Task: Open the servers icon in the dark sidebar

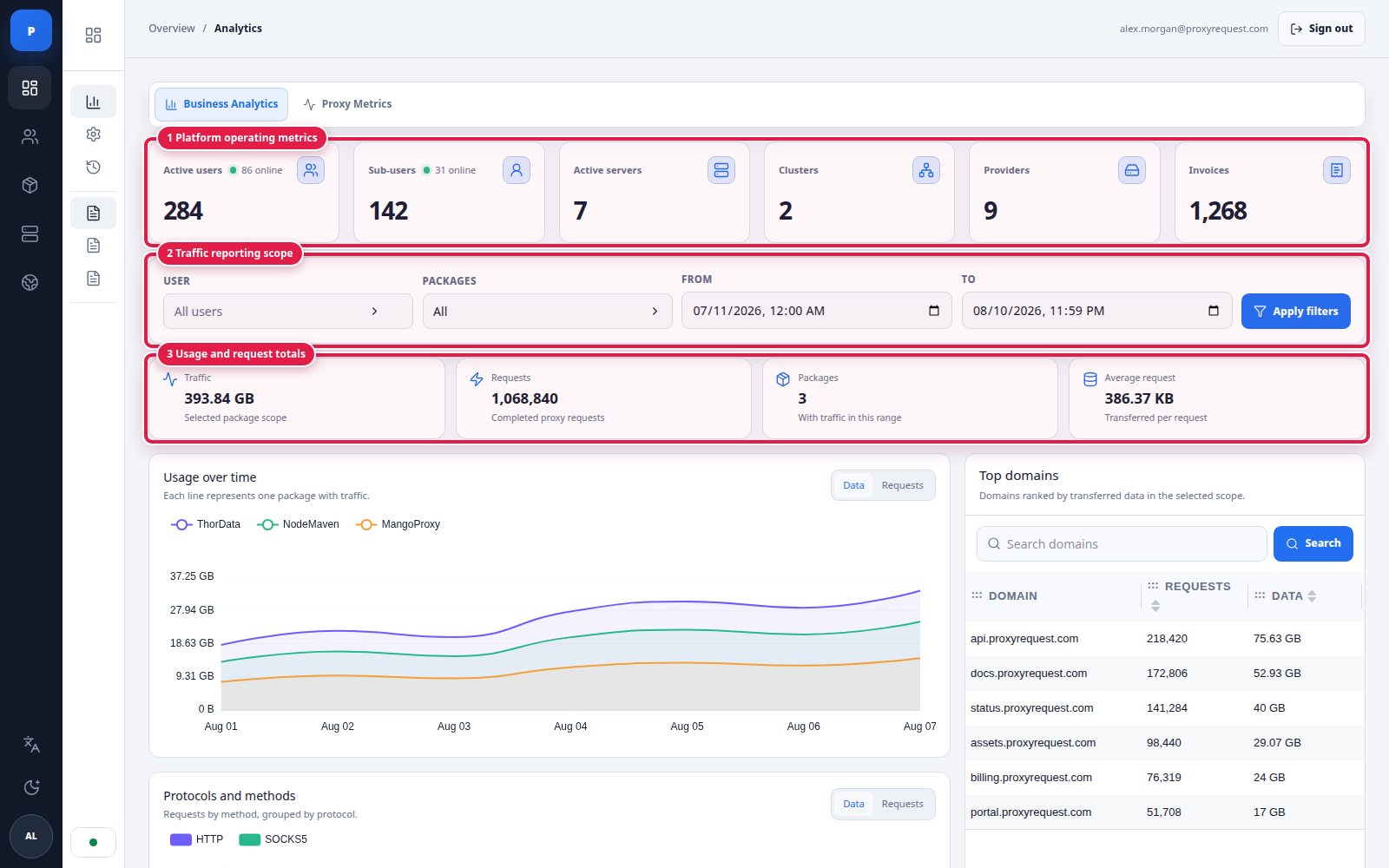Action: click(x=30, y=233)
